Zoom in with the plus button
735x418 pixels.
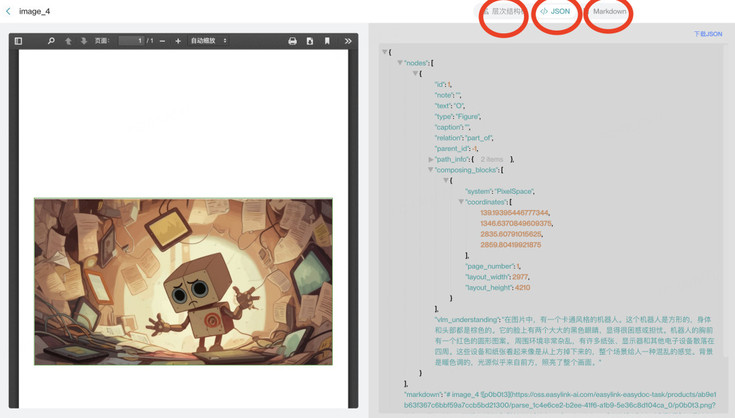tap(178, 41)
